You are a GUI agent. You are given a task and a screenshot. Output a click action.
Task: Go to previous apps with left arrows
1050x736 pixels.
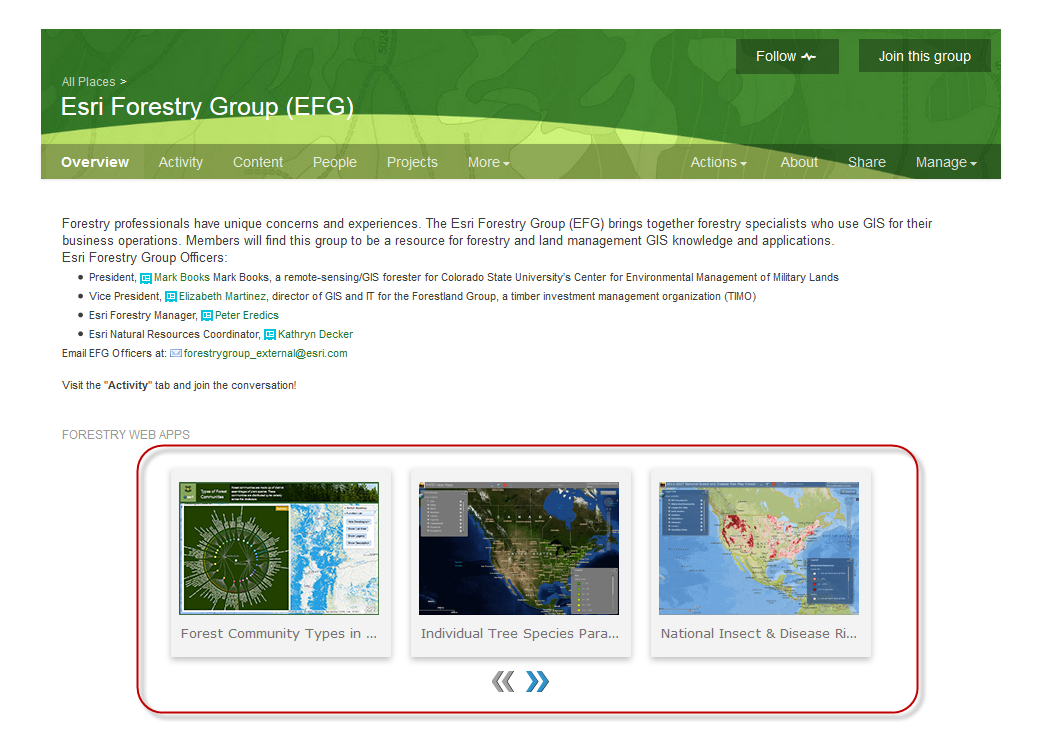tap(503, 682)
